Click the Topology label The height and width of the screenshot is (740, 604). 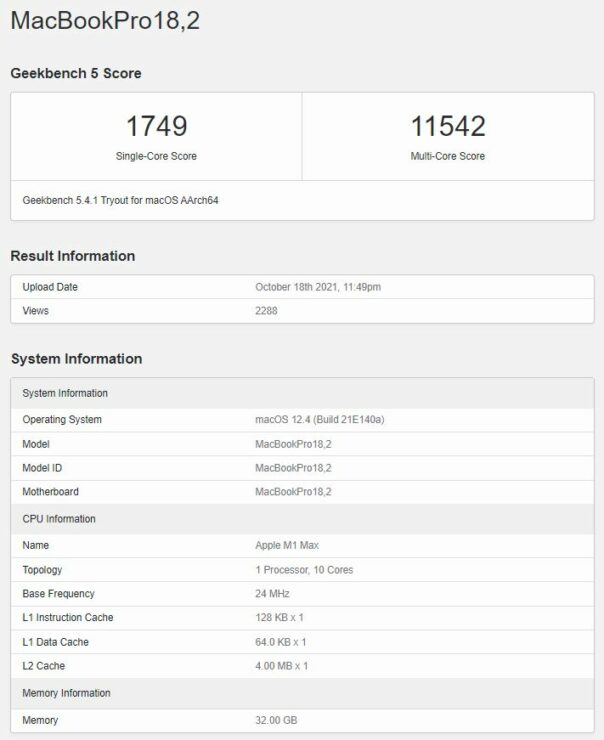point(42,570)
